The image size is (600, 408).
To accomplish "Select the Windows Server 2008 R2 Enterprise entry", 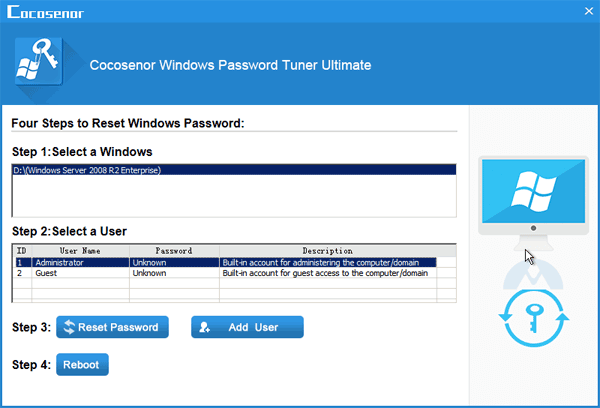I will click(x=234, y=170).
